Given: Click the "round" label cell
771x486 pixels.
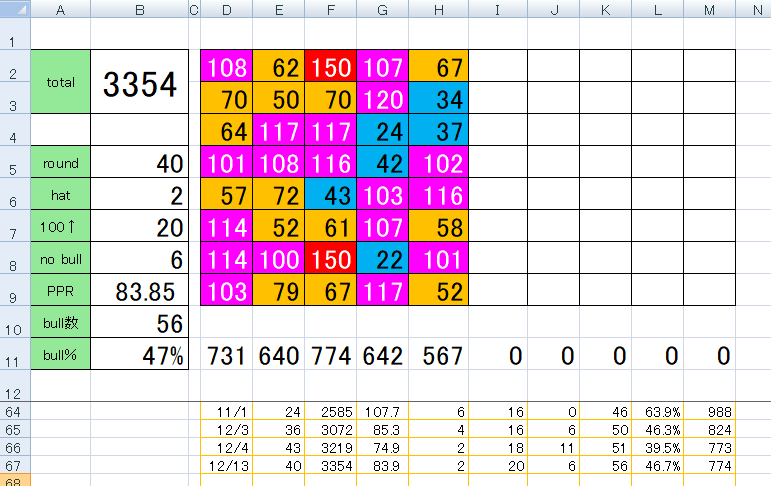Looking at the screenshot, I should tap(60, 162).
